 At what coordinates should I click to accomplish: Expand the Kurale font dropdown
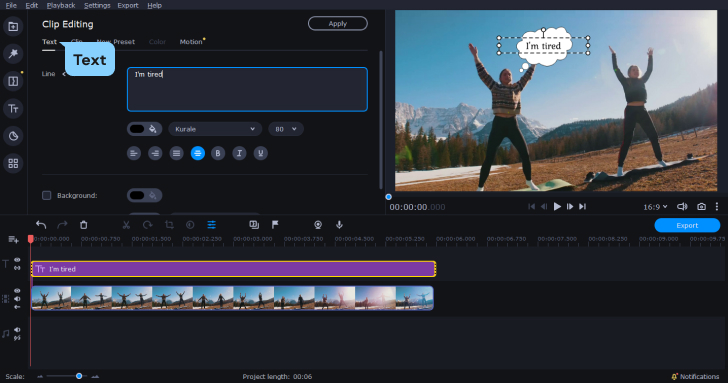tap(215, 129)
